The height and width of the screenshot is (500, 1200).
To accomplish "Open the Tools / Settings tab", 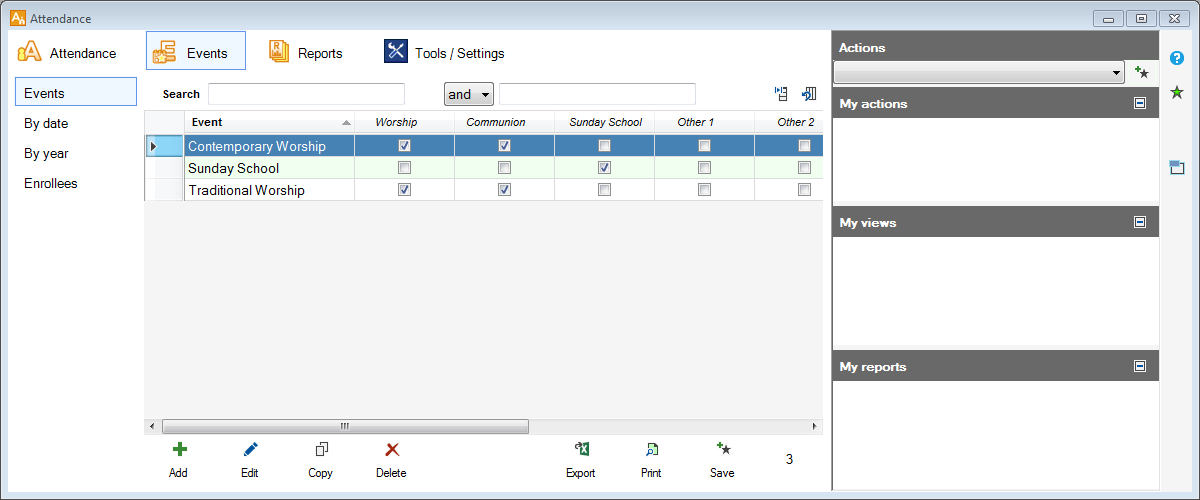I will (x=445, y=53).
